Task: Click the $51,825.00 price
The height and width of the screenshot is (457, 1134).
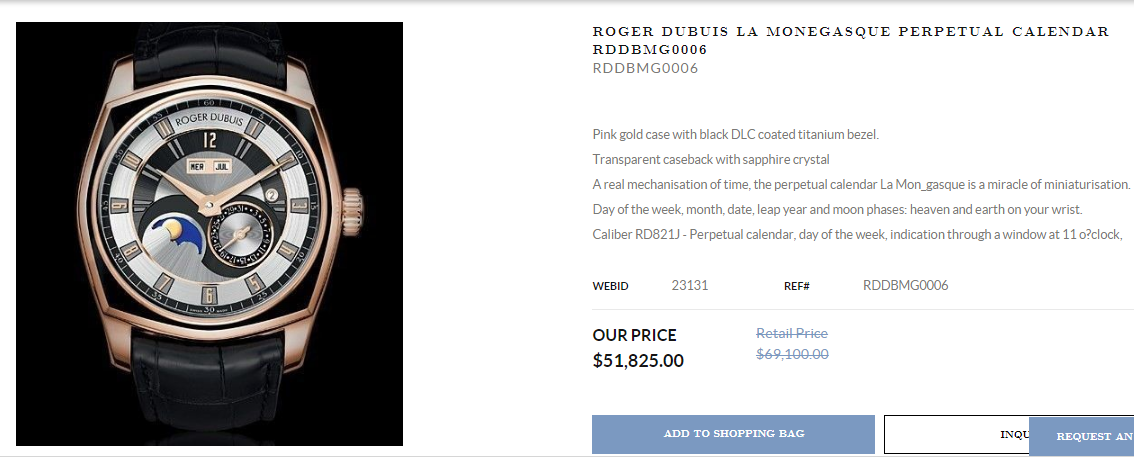Action: coord(638,361)
